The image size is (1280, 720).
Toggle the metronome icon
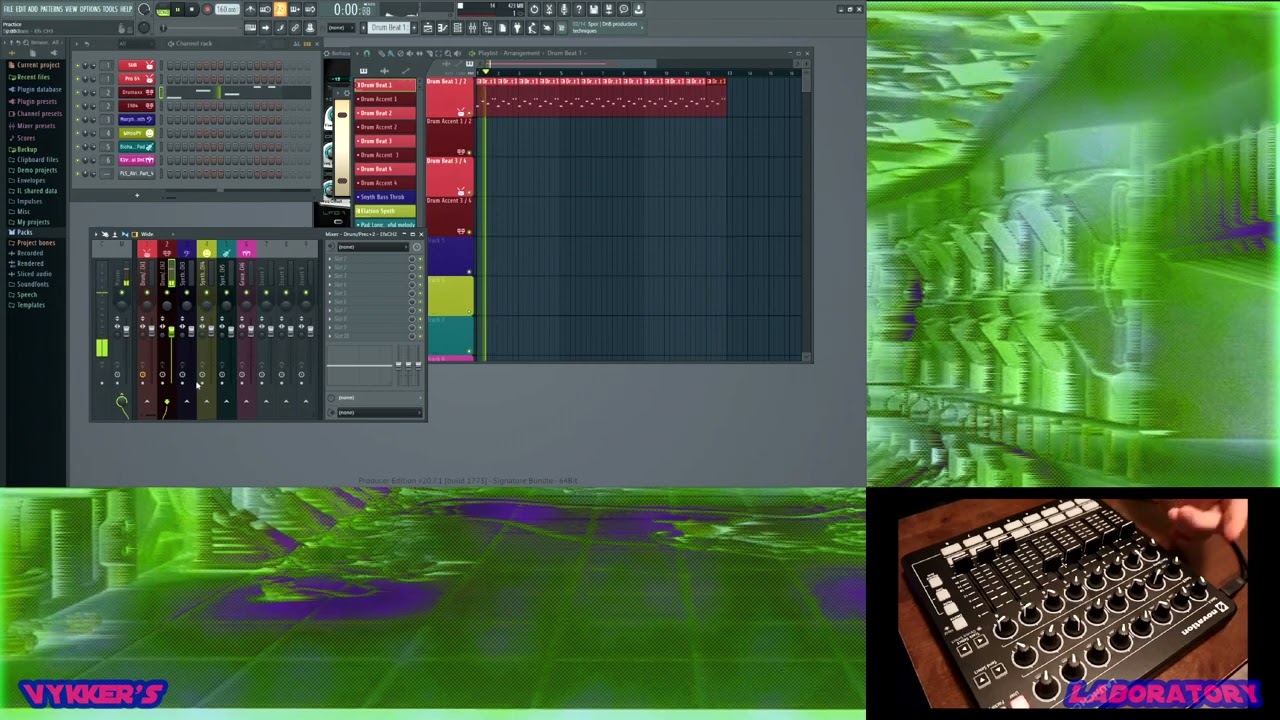pyautogui.click(x=250, y=9)
